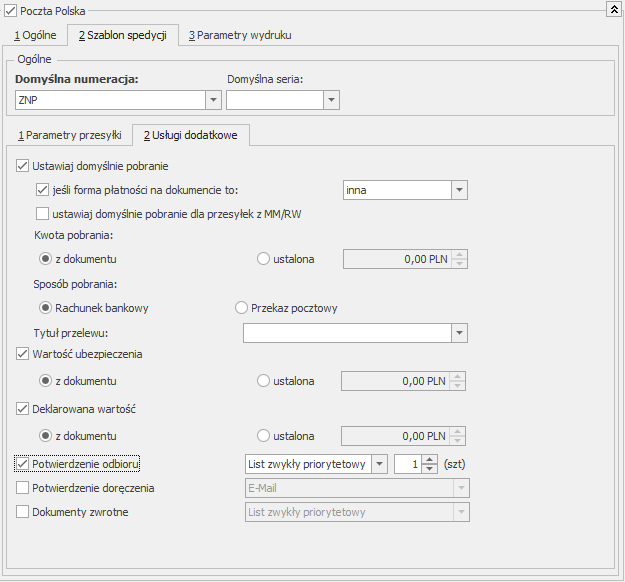Select 'z dokumentu' for Deklarowana wartość

pyautogui.click(x=45, y=436)
